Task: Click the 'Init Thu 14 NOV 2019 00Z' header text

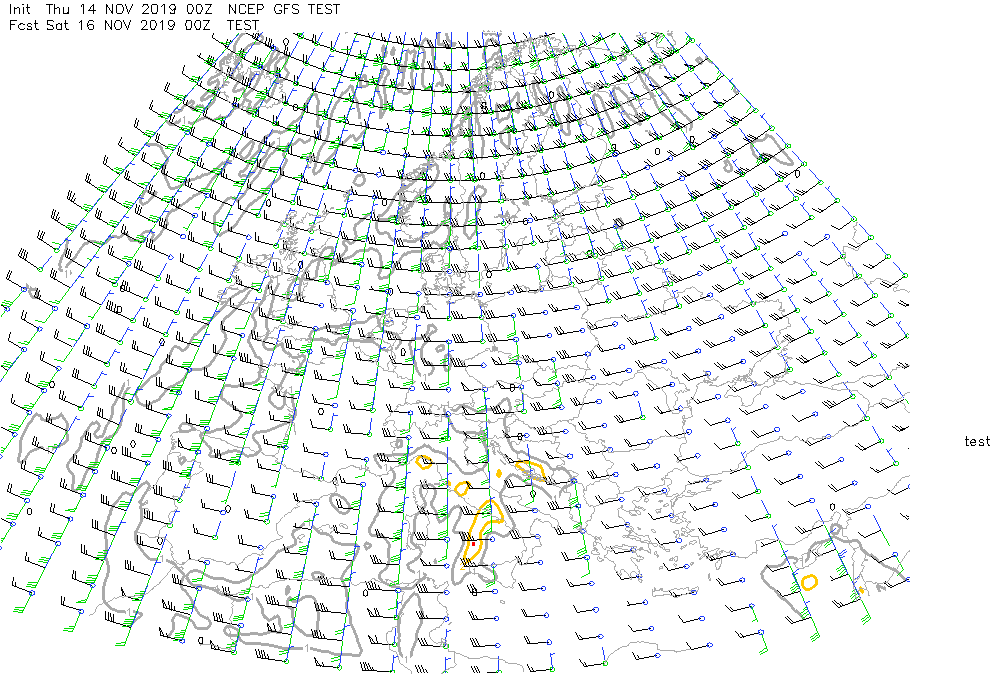Action: (110, 10)
